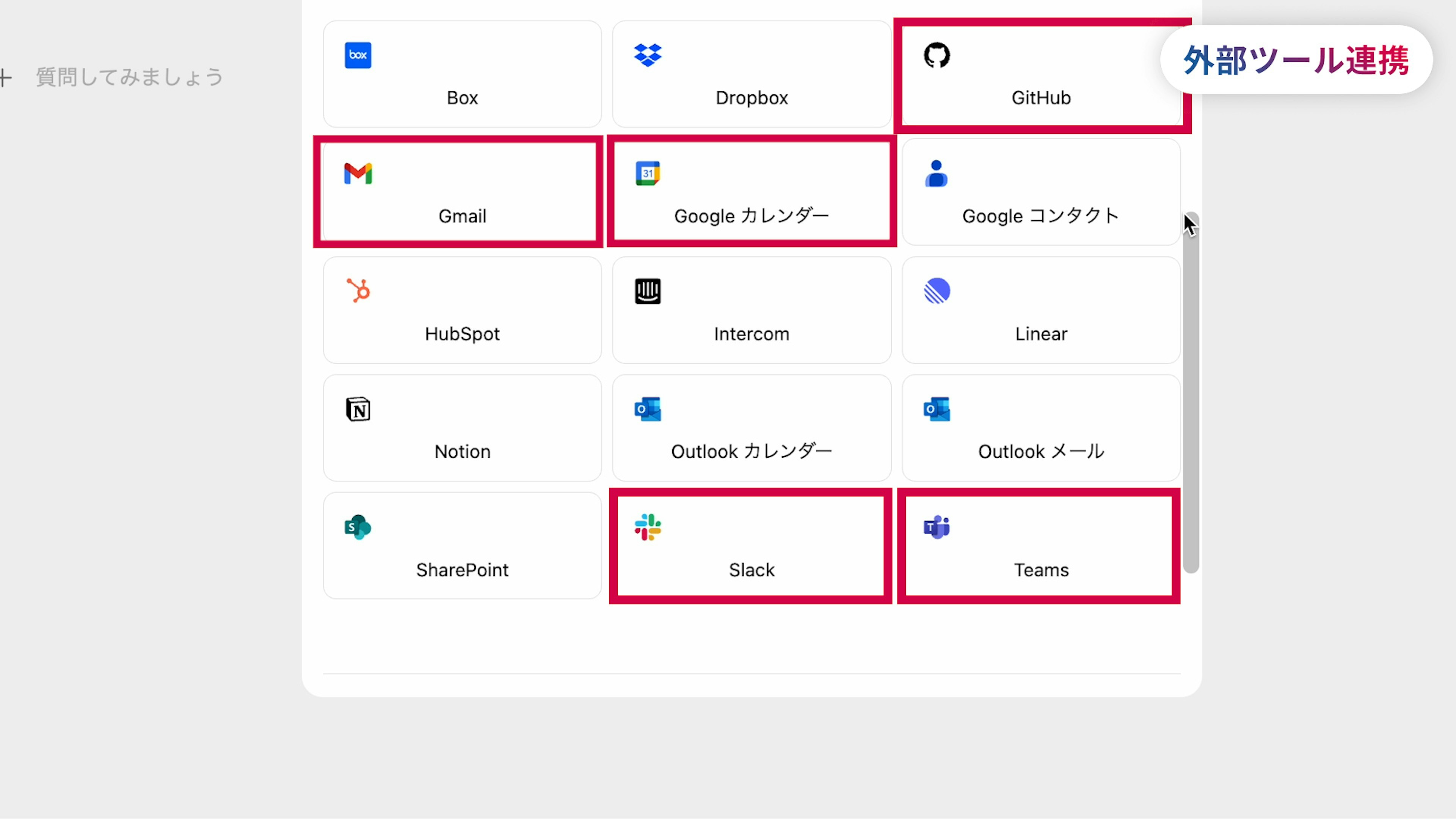The image size is (1456, 819).
Task: Click the SharePoint logo icon
Action: (x=358, y=527)
